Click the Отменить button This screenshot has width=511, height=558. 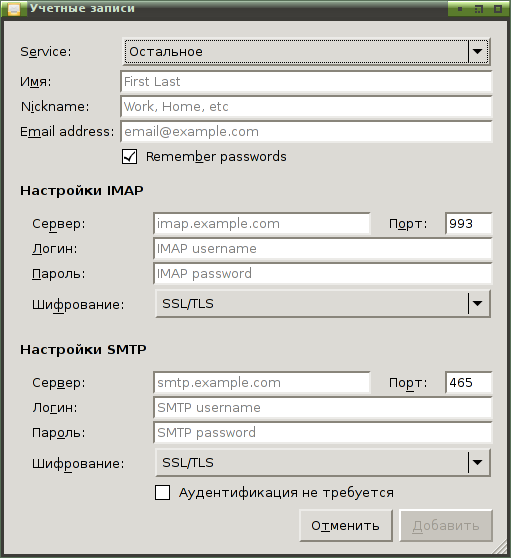(x=346, y=526)
